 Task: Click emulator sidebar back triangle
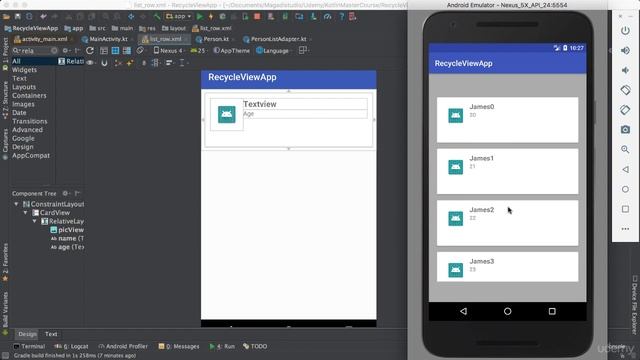(625, 169)
